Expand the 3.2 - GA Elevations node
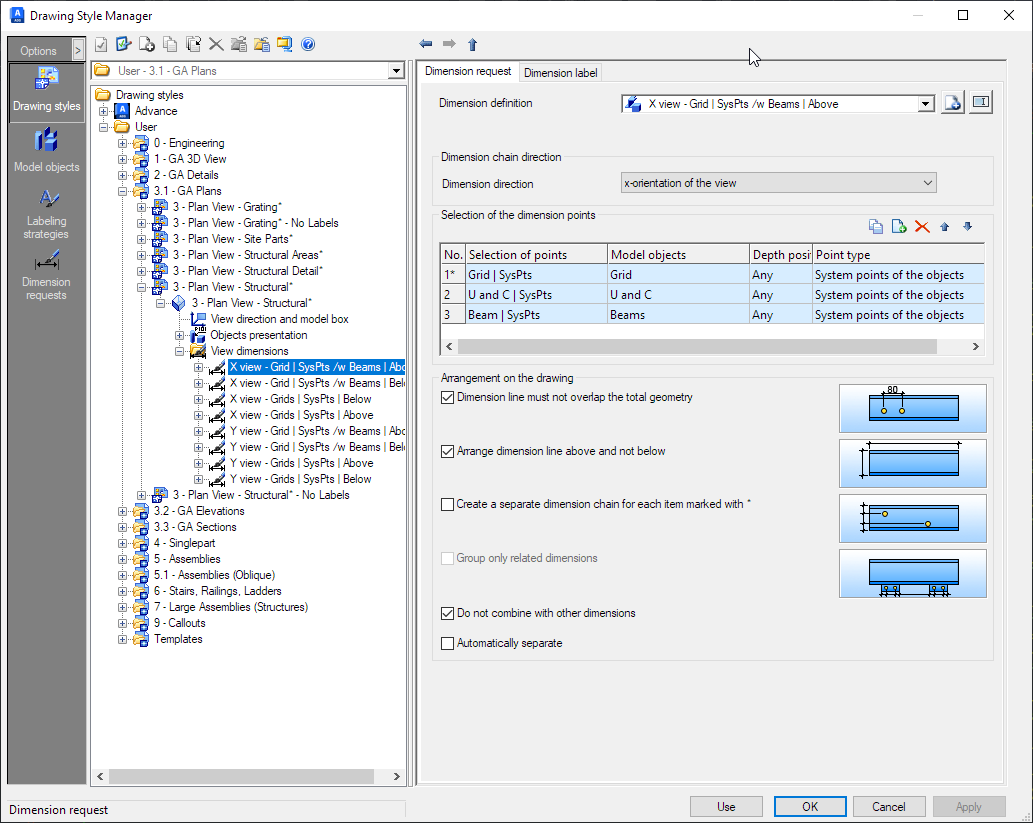1033x823 pixels. (x=123, y=511)
